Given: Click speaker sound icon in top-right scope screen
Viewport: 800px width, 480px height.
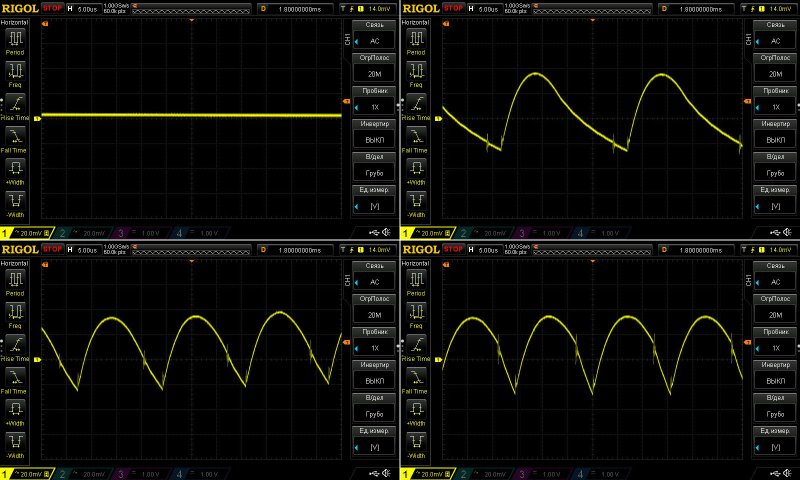Looking at the screenshot, I should coord(787,232).
